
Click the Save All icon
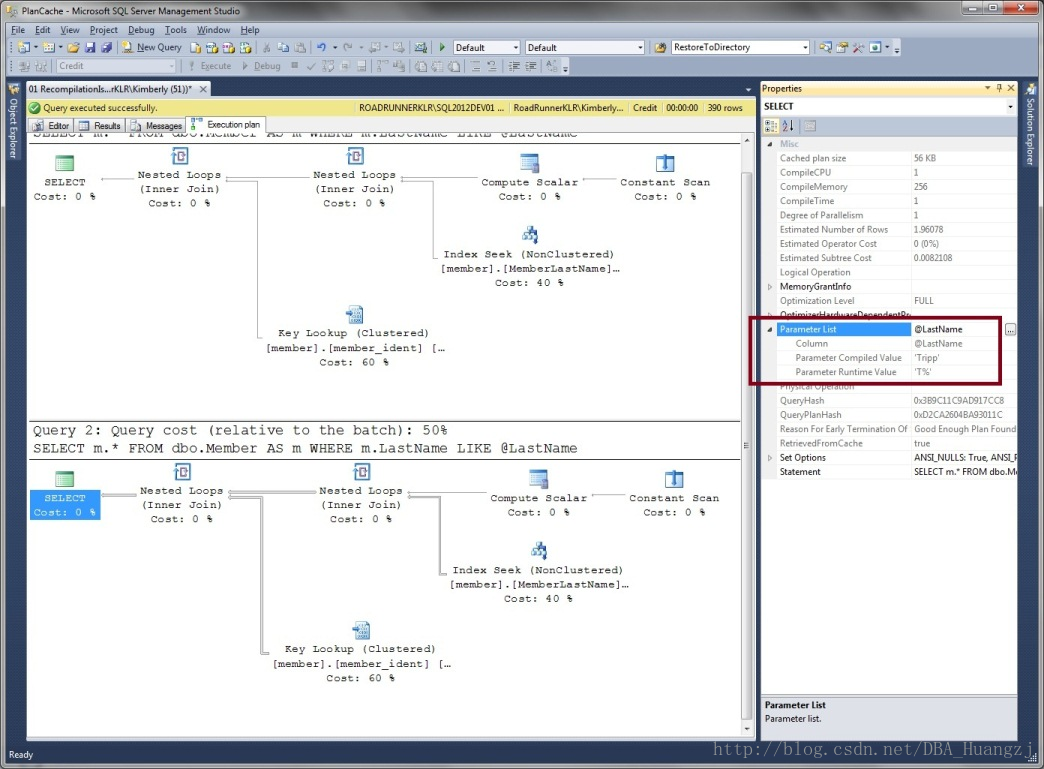106,47
